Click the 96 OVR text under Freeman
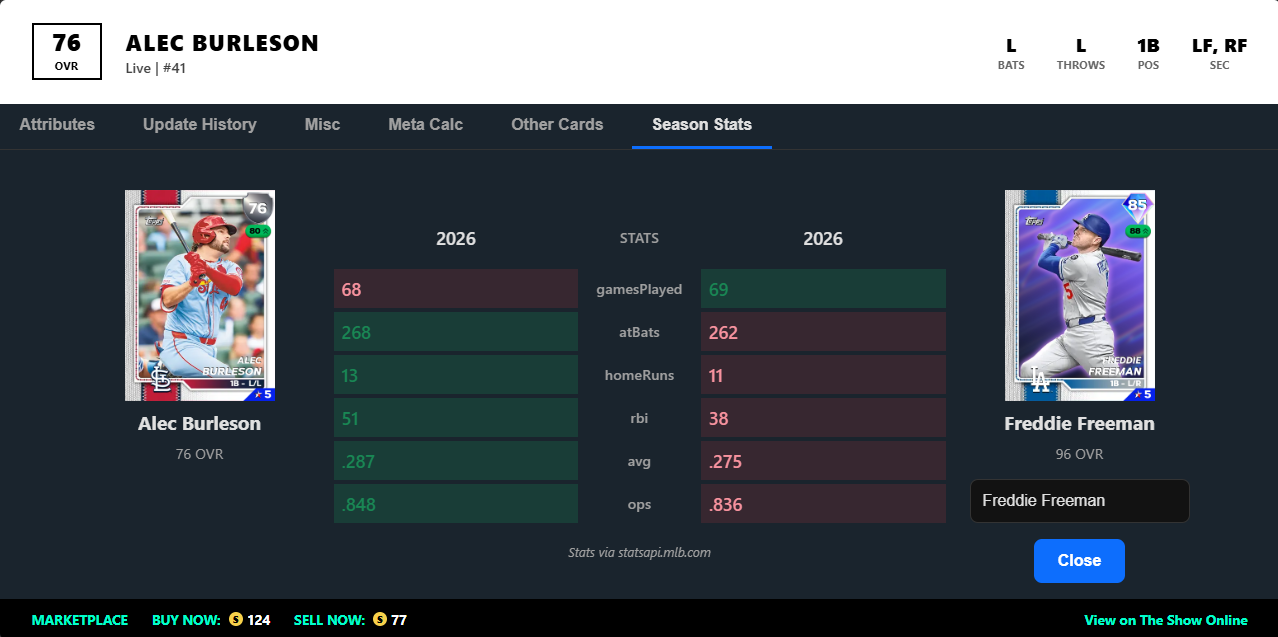The height and width of the screenshot is (637, 1278). click(x=1079, y=454)
